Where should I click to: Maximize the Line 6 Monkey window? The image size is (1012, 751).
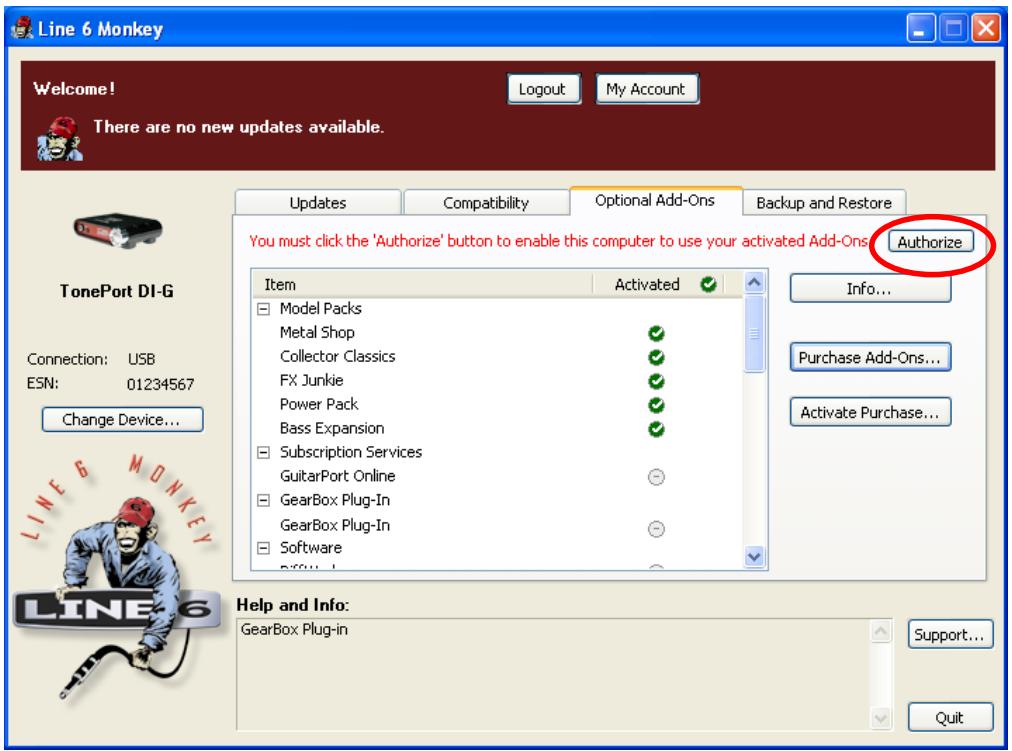953,28
